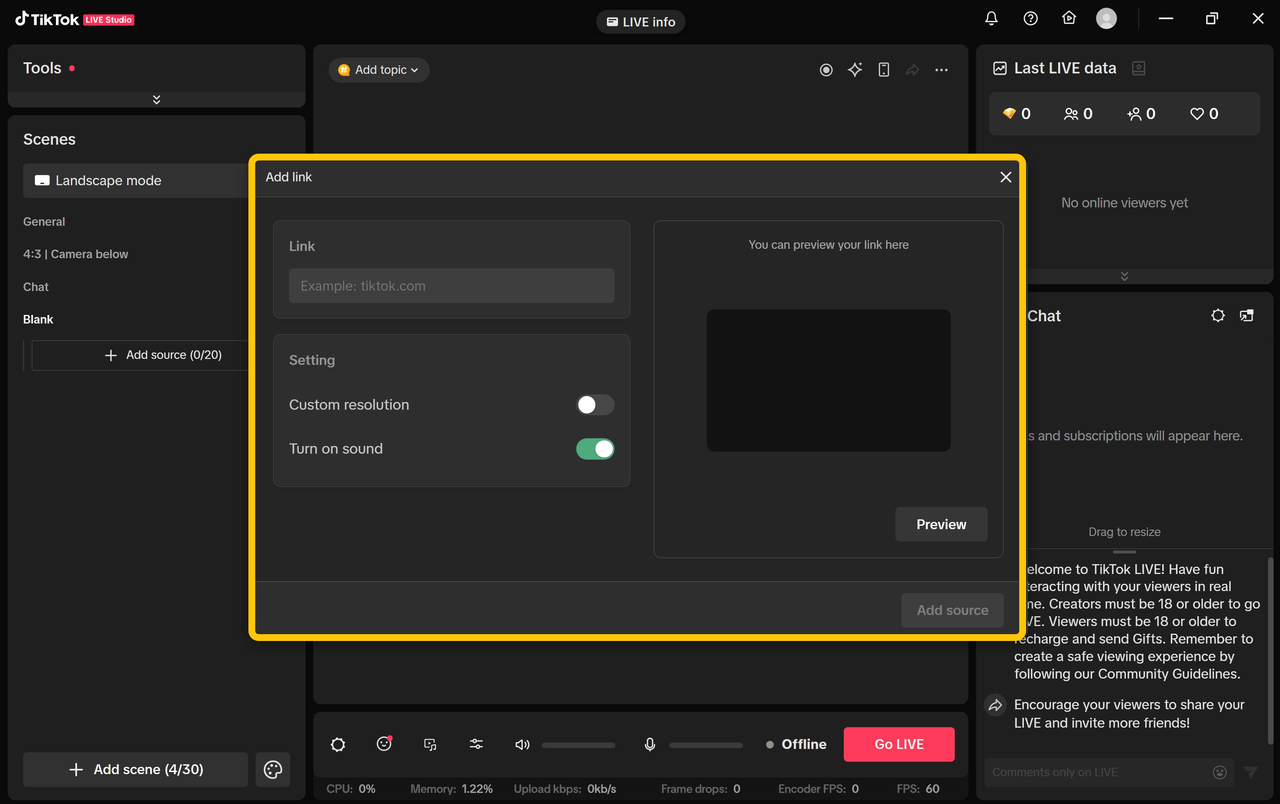The image size is (1280, 804).
Task: Click the Preview button
Action: 941,524
